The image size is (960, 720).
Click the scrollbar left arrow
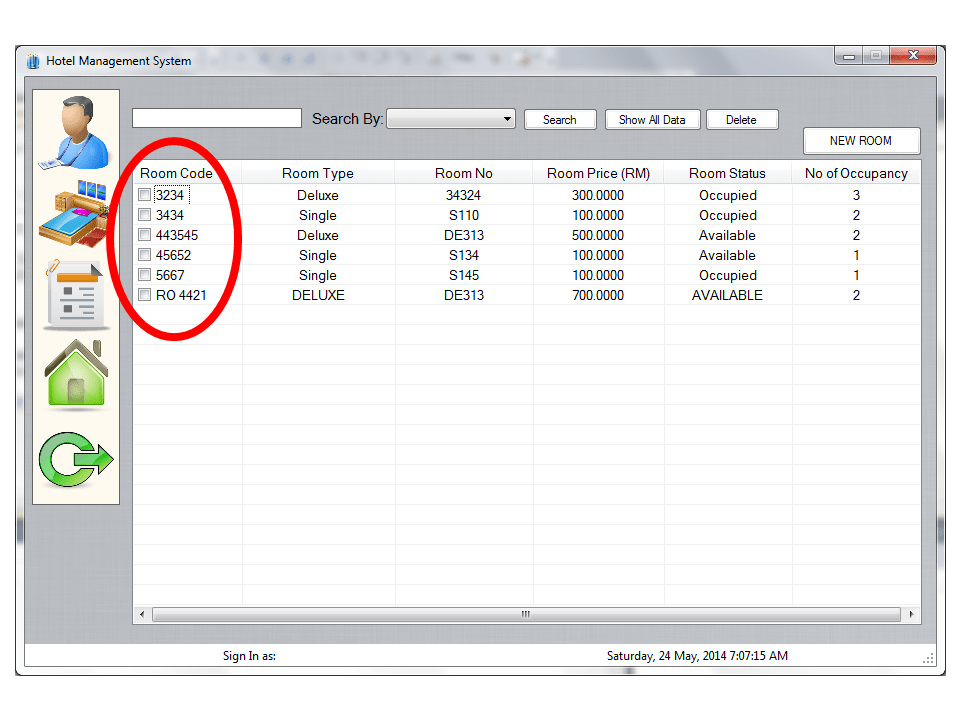[x=142, y=614]
